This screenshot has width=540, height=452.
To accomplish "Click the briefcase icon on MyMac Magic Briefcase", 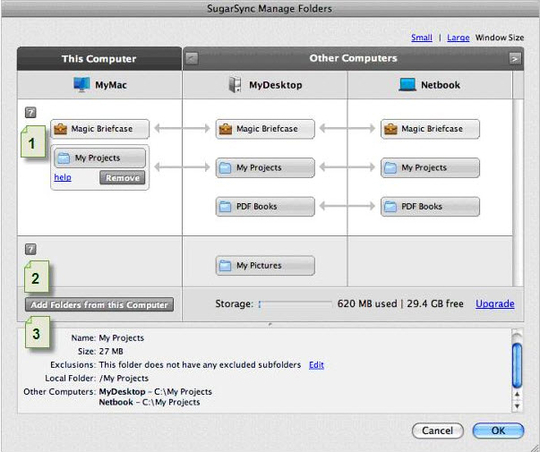I will (x=60, y=129).
